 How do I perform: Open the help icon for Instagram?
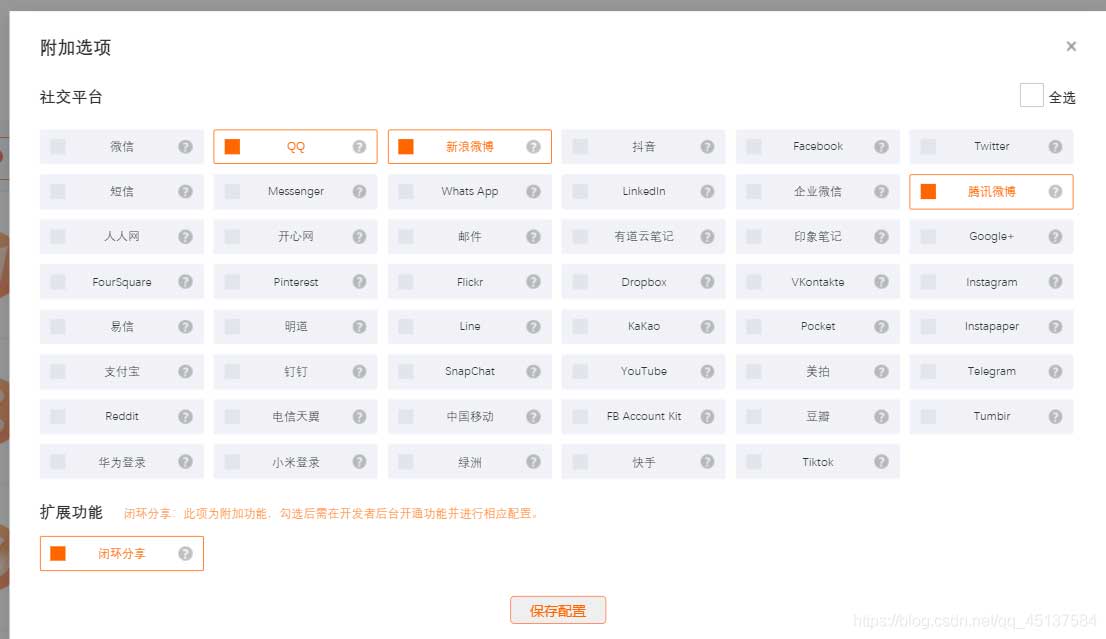1055,281
